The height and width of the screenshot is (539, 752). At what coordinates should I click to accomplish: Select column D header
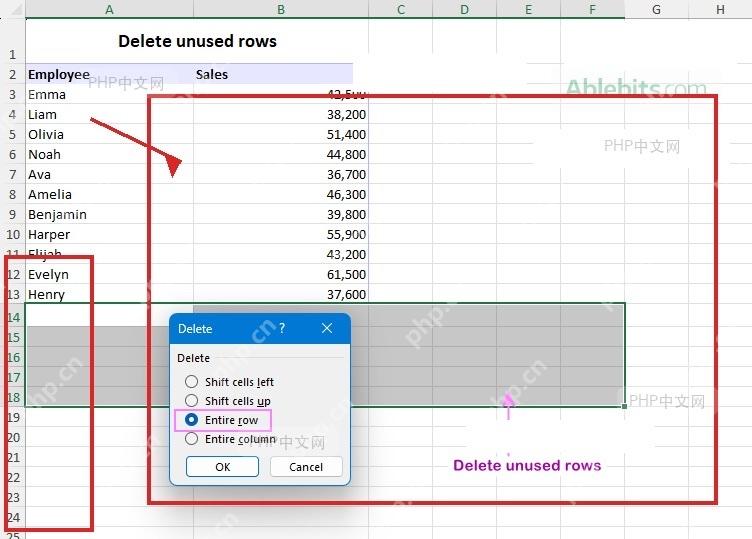(465, 9)
